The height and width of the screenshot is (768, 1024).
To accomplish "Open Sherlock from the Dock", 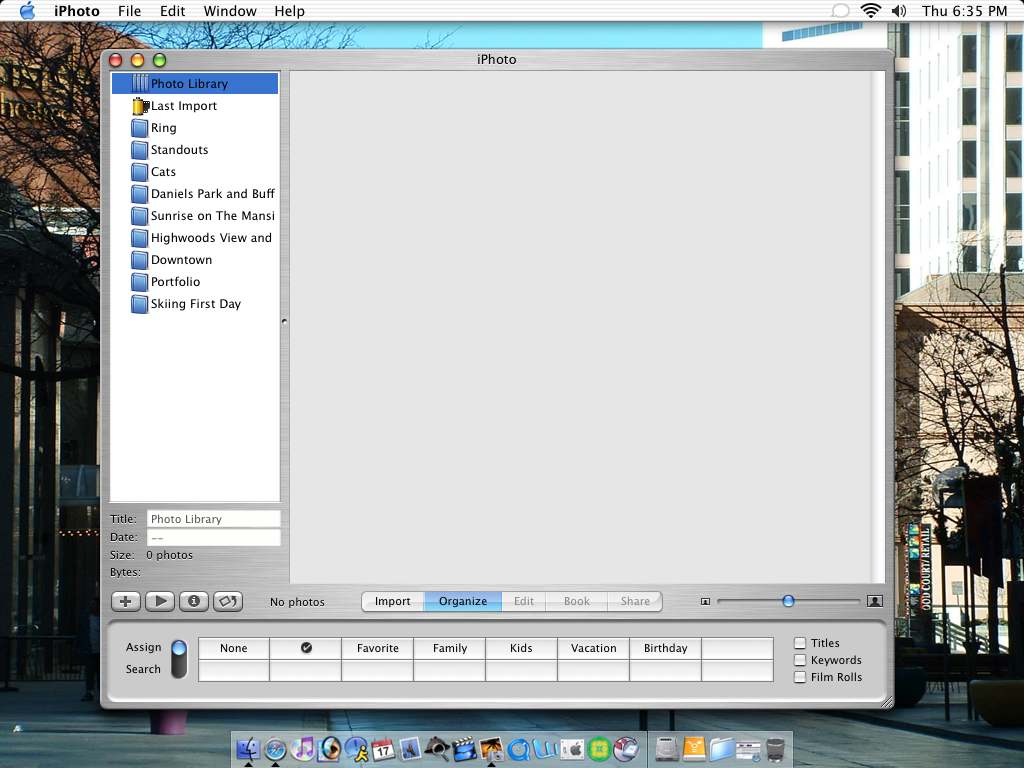I will [x=437, y=748].
